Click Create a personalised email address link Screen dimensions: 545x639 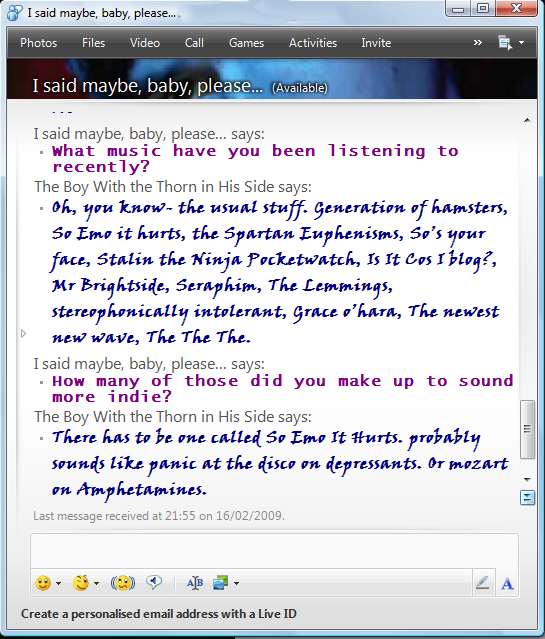point(159,614)
